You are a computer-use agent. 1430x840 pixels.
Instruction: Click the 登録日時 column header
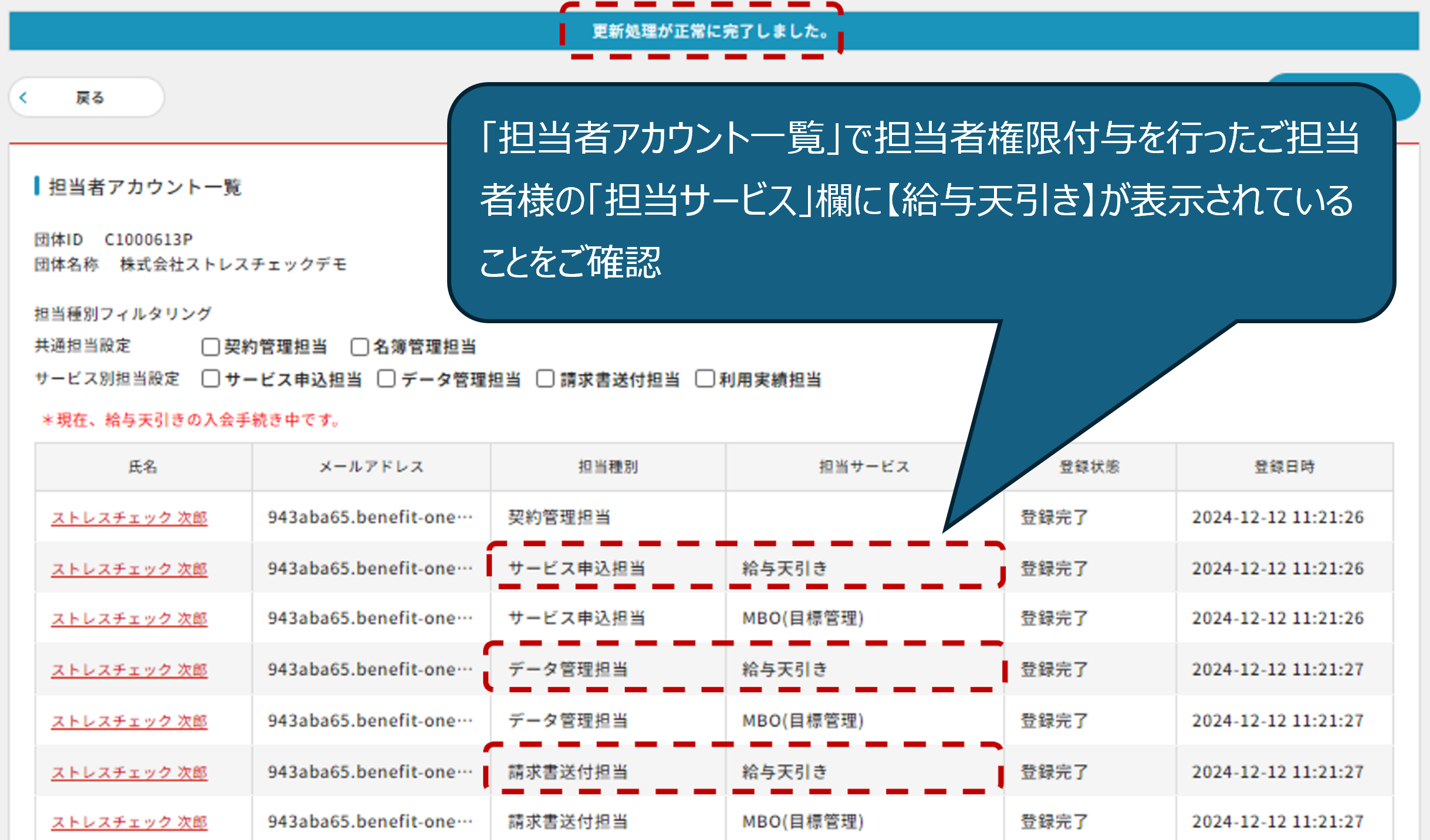(x=1284, y=467)
